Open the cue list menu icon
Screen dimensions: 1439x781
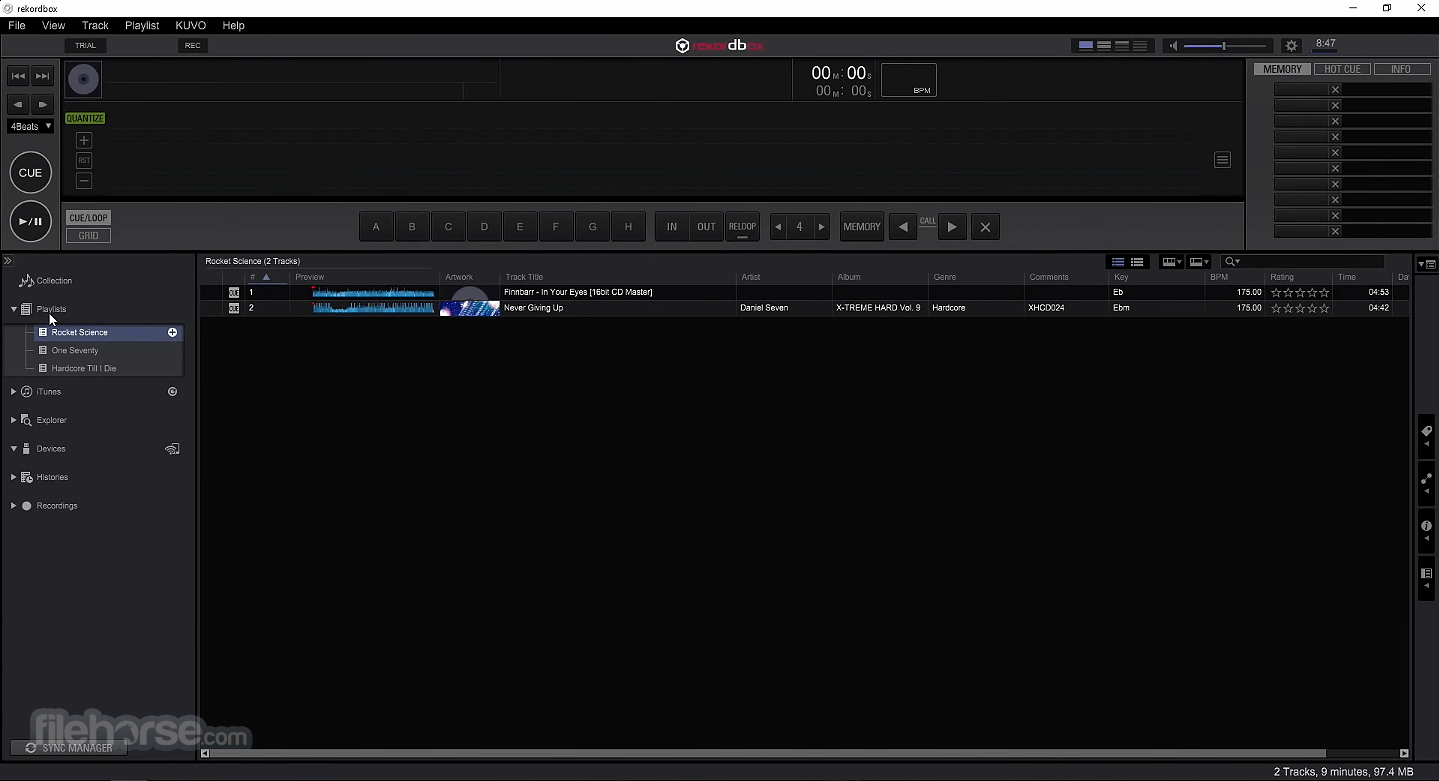[1222, 160]
